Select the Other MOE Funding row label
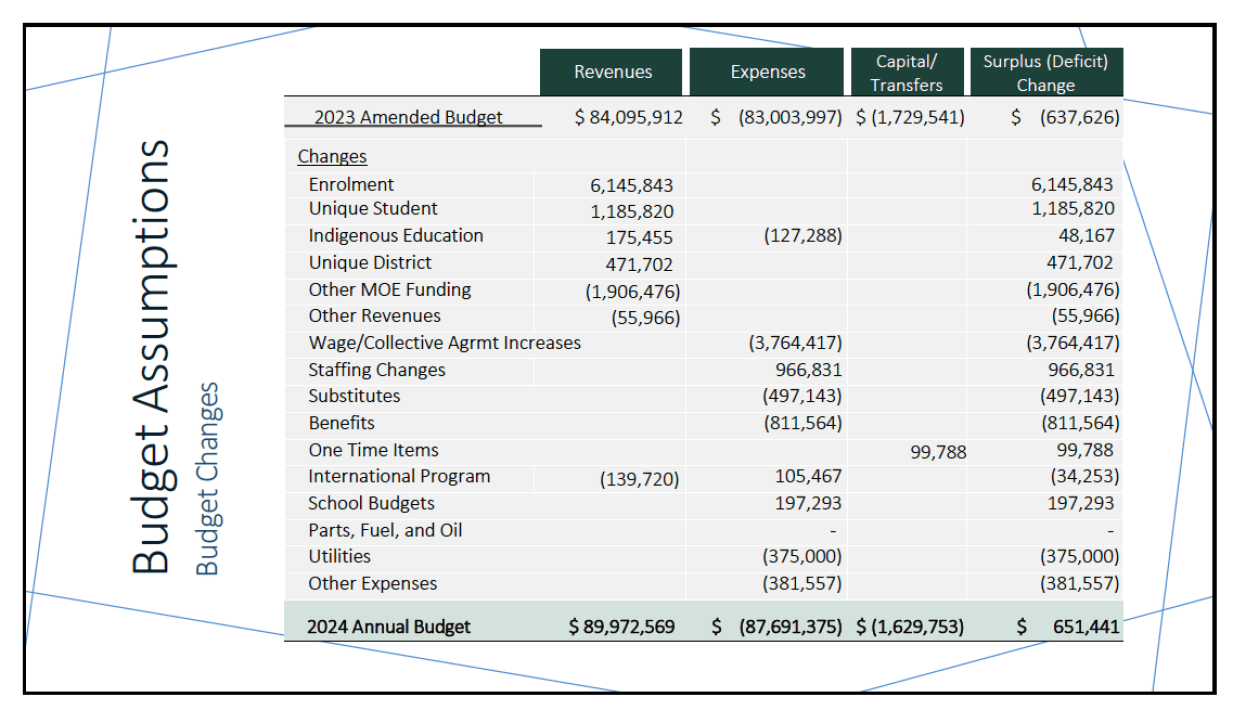1233x710 pixels. point(389,290)
